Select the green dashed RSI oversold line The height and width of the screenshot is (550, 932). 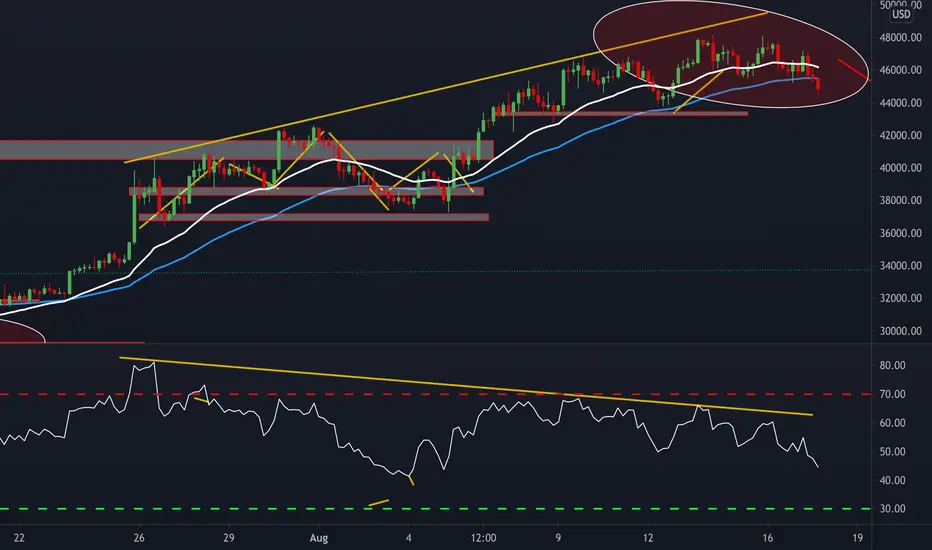click(435, 509)
